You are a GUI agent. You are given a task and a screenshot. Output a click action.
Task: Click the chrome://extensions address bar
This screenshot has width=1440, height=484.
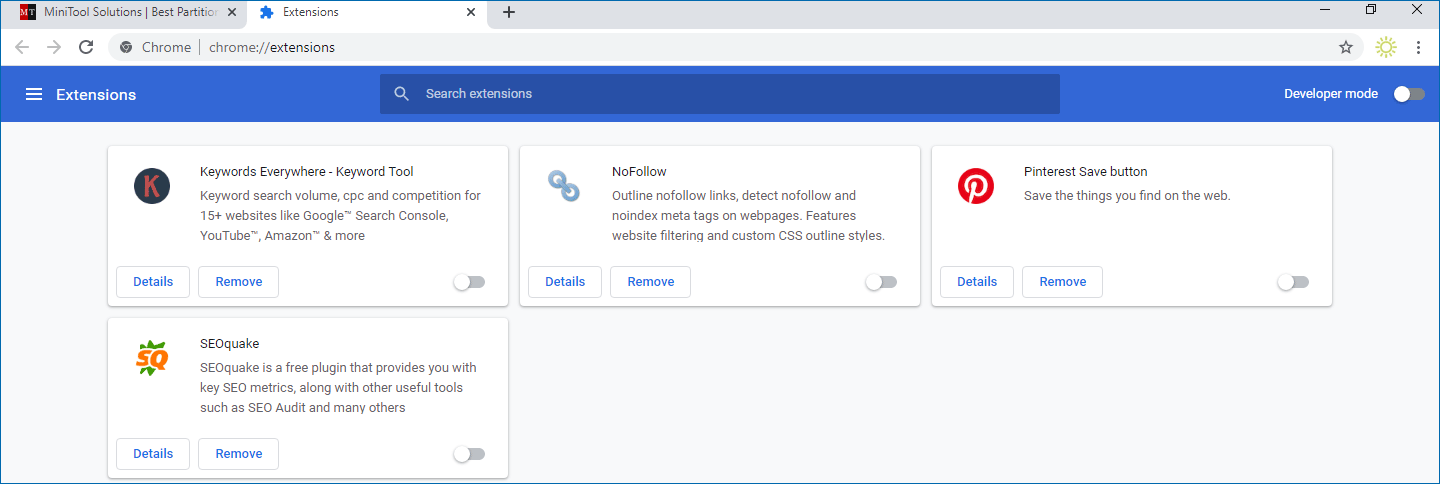(x=735, y=47)
